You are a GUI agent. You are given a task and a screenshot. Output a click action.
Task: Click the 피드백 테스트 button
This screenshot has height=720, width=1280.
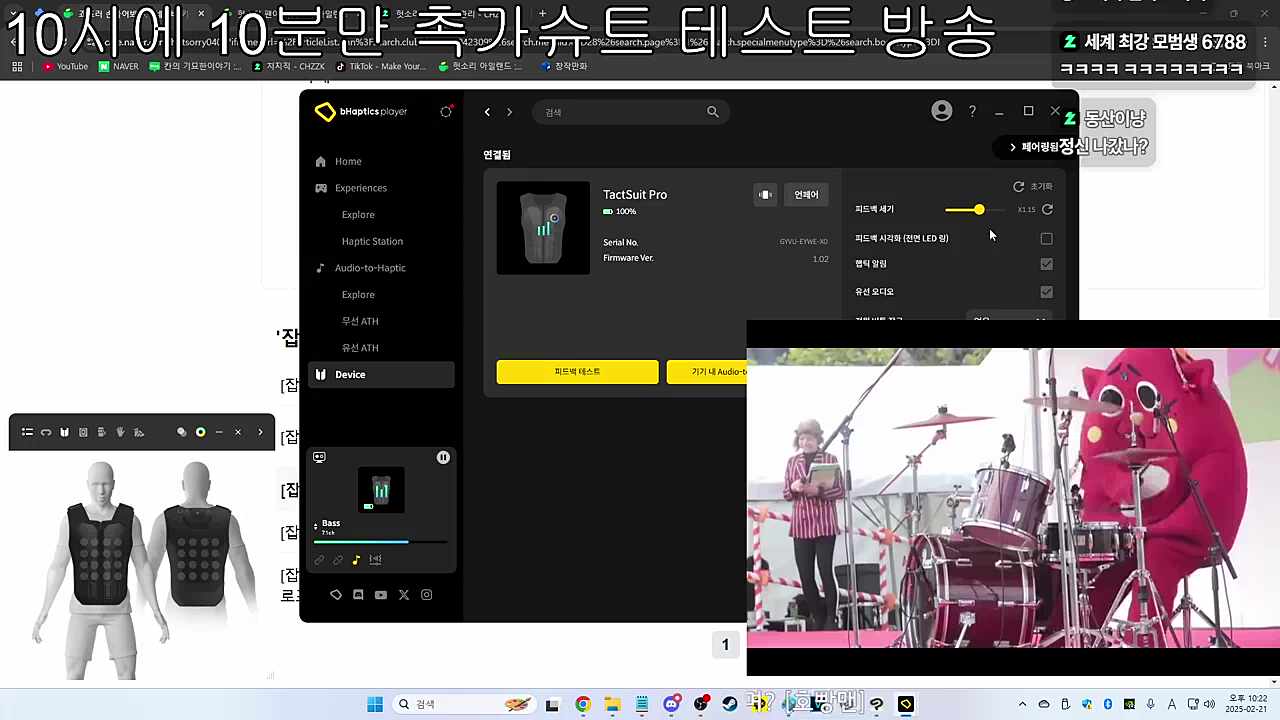578,372
